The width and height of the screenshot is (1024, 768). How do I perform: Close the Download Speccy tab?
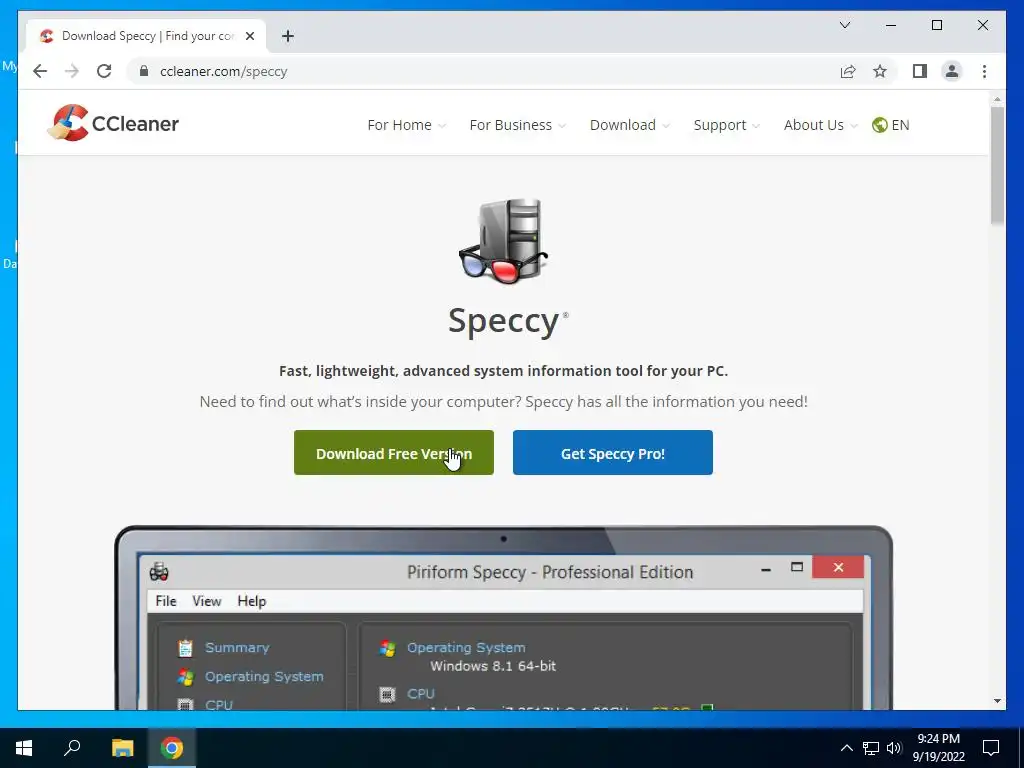250,36
